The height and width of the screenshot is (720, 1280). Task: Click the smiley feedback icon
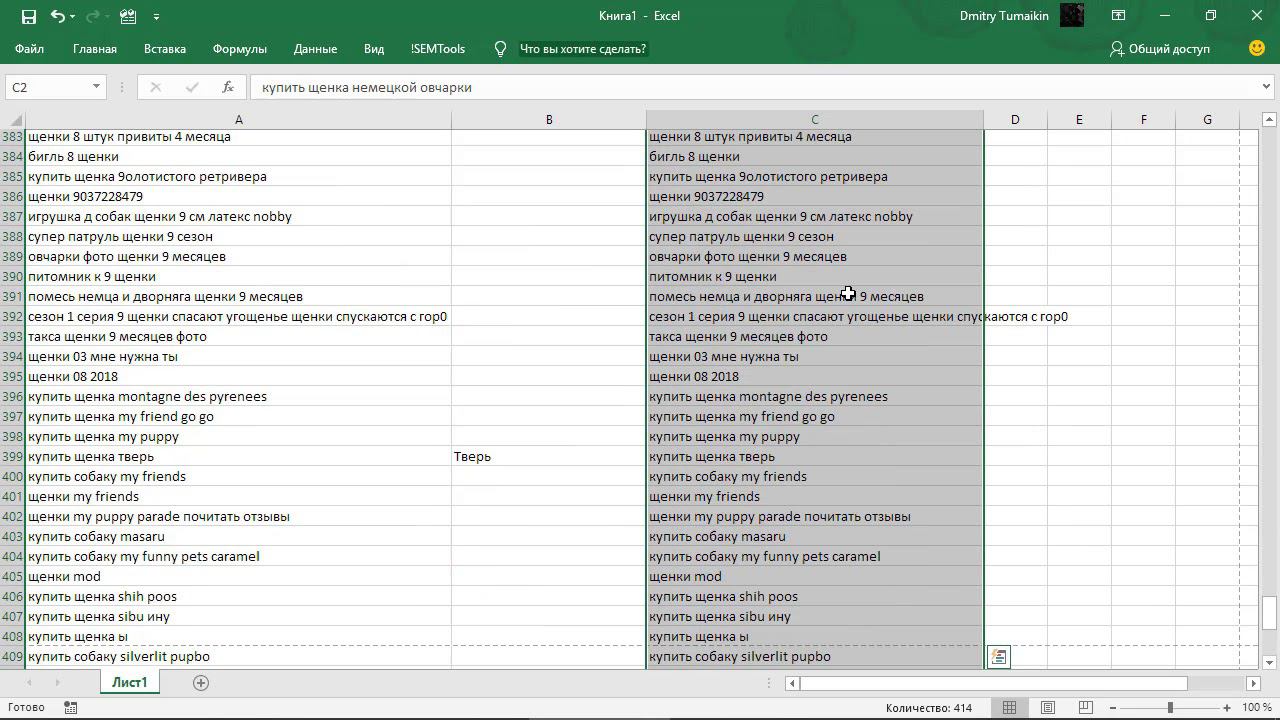pyautogui.click(x=1257, y=48)
